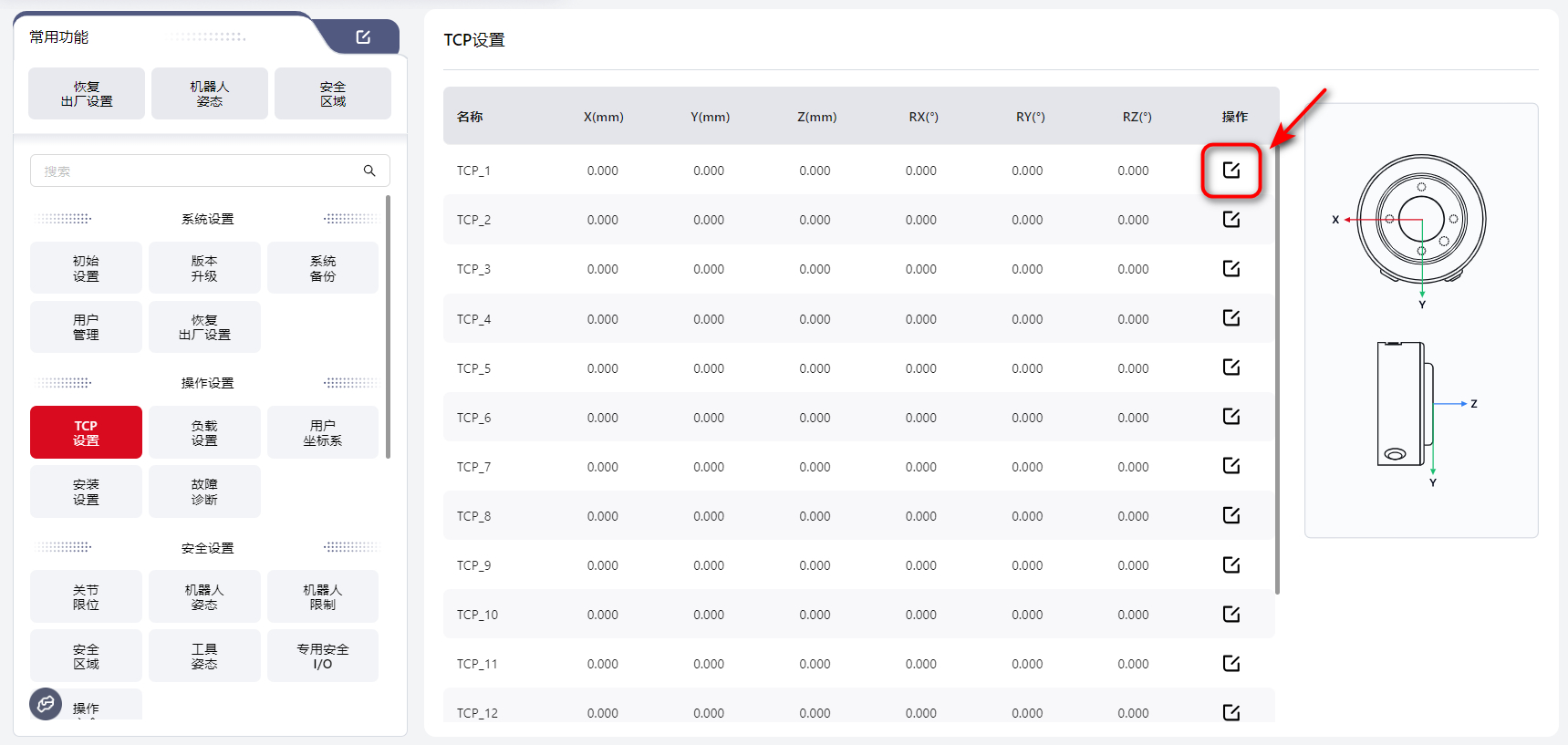Viewport: 1568px width, 745px height.
Task: Click the edit icon for TCP_1
Action: (x=1231, y=171)
